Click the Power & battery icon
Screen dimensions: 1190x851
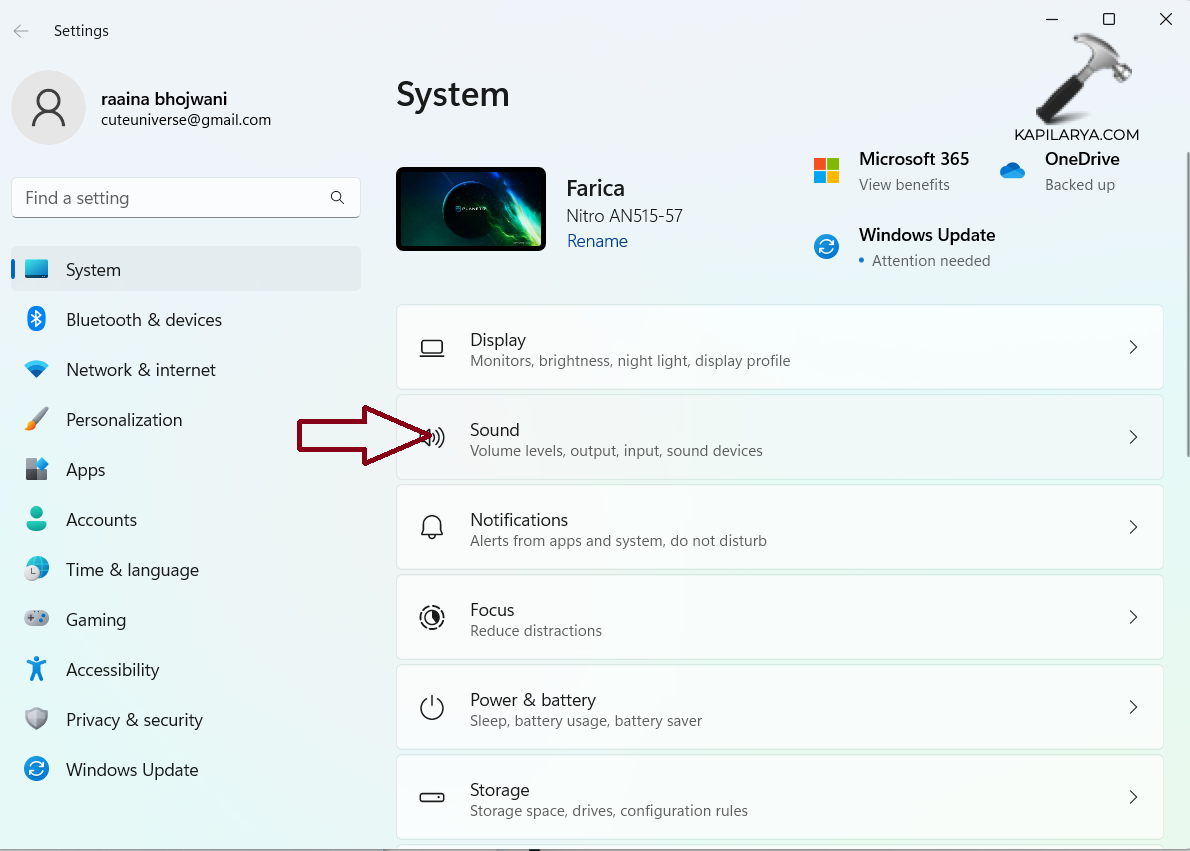tap(432, 708)
